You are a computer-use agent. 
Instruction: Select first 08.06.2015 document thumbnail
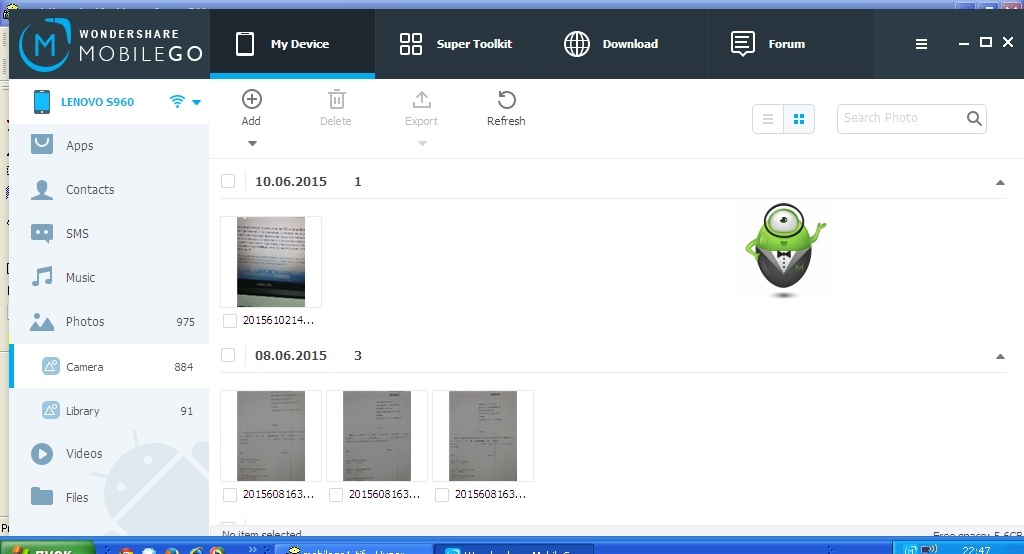[271, 436]
